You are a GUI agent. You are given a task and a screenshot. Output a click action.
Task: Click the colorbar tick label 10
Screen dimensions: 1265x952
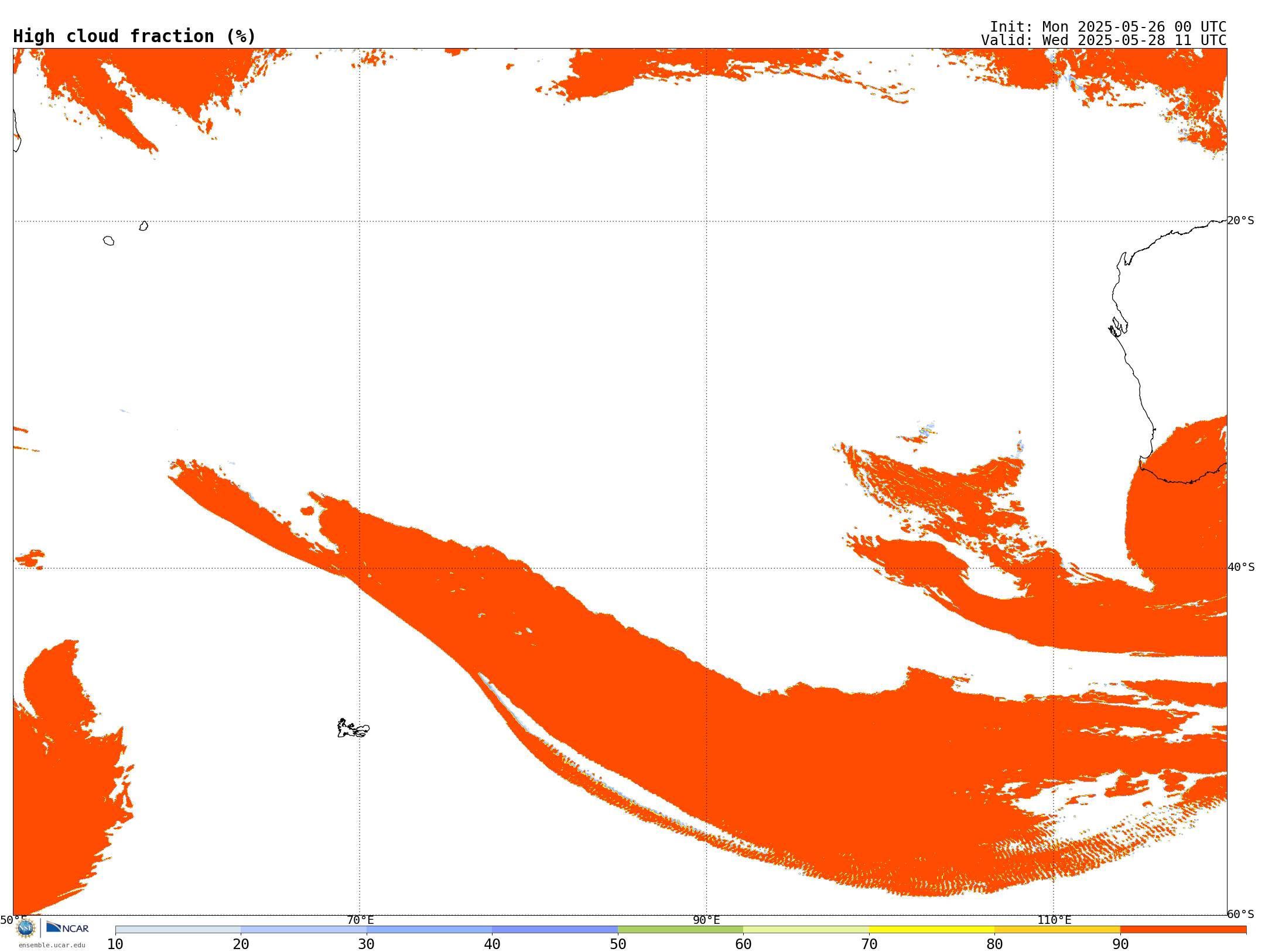(x=115, y=944)
